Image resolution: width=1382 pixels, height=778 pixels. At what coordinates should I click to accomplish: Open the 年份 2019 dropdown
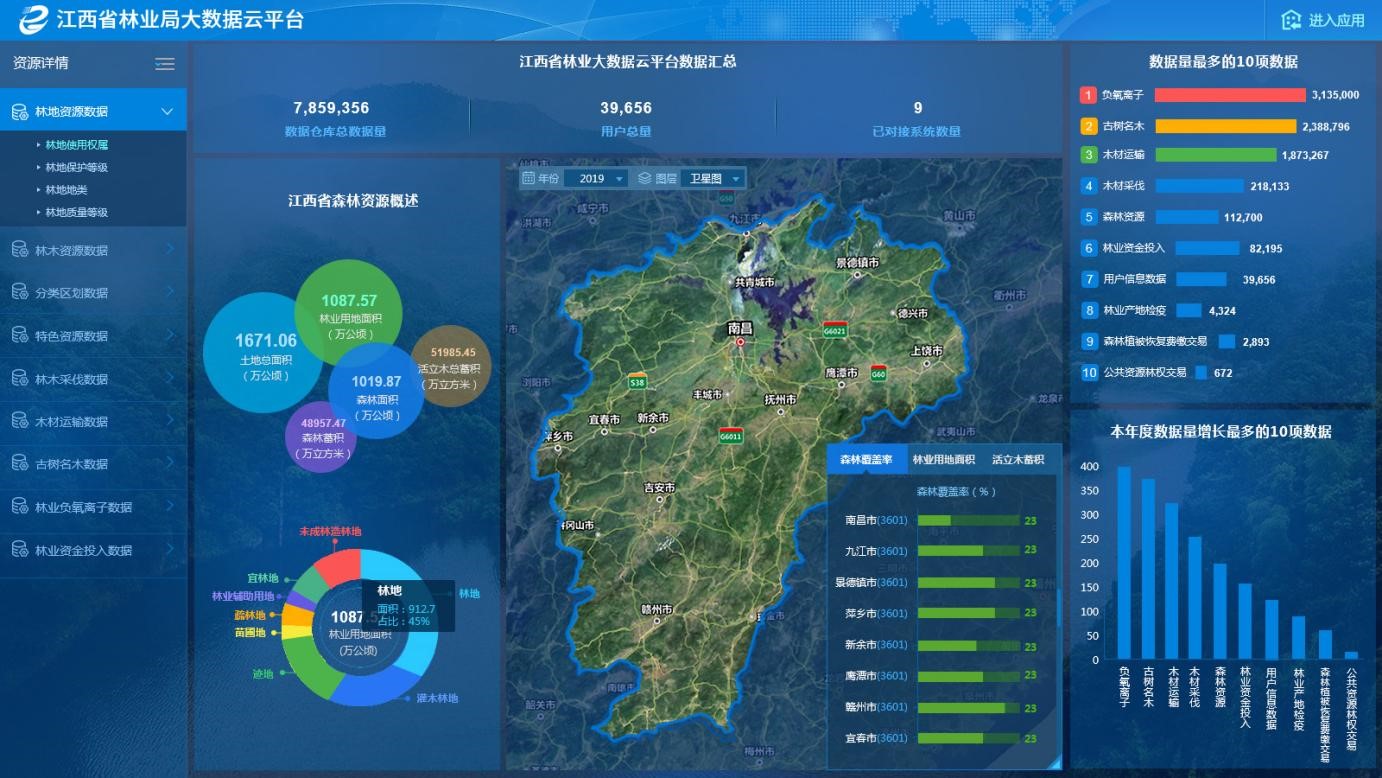(x=596, y=178)
